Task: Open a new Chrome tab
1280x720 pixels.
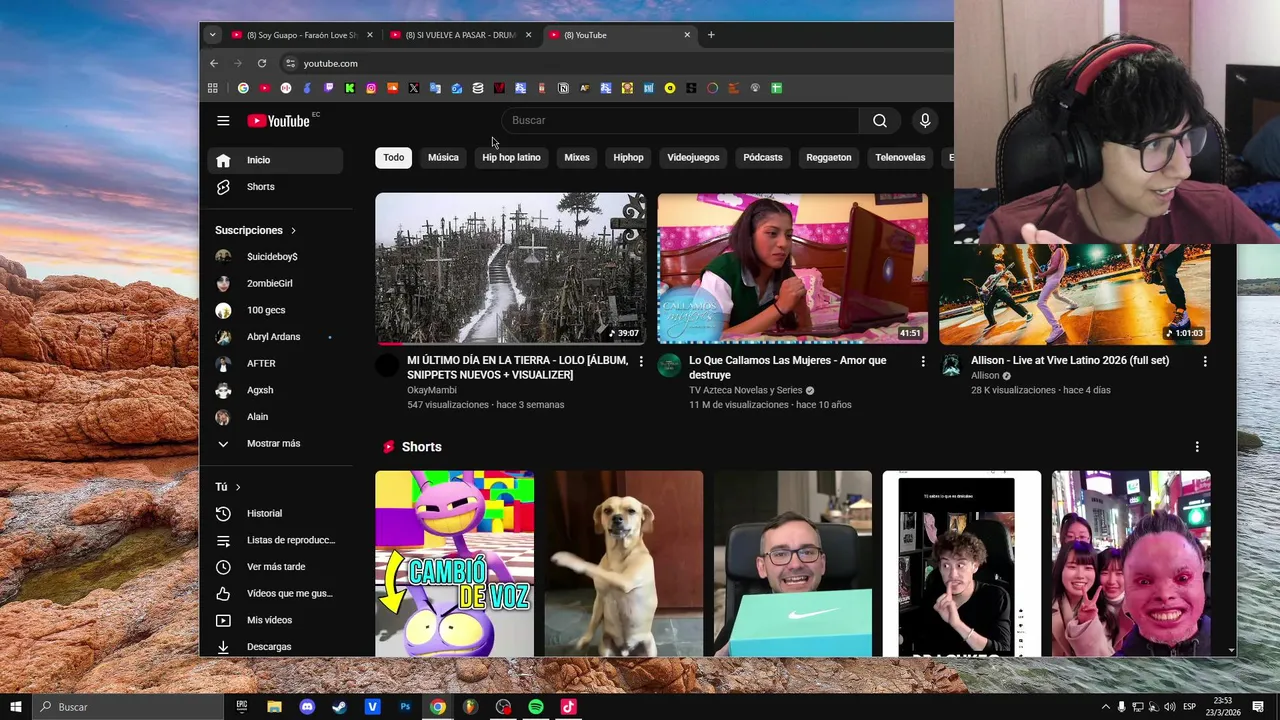Action: (x=711, y=35)
